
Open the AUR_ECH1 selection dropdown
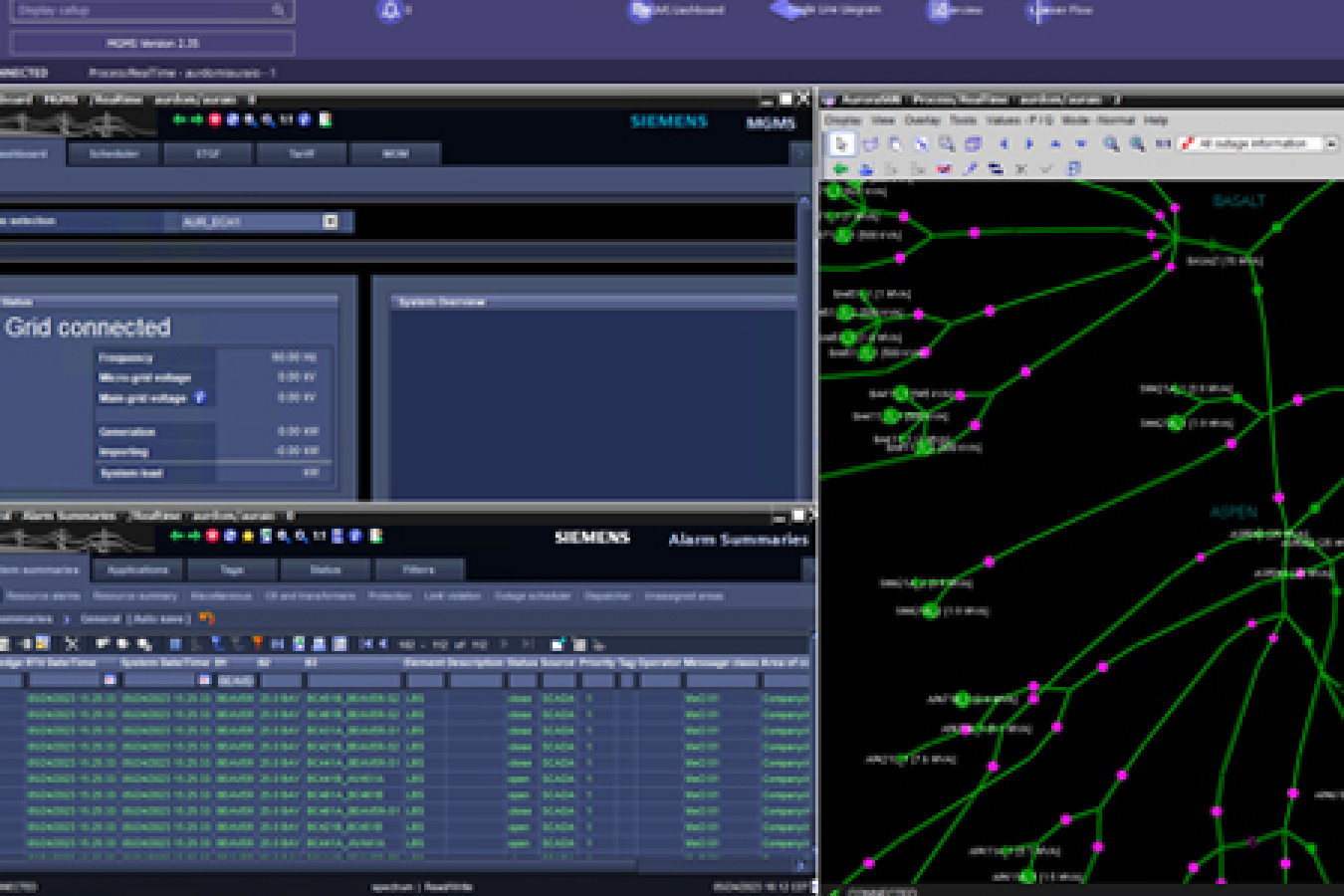(x=331, y=221)
